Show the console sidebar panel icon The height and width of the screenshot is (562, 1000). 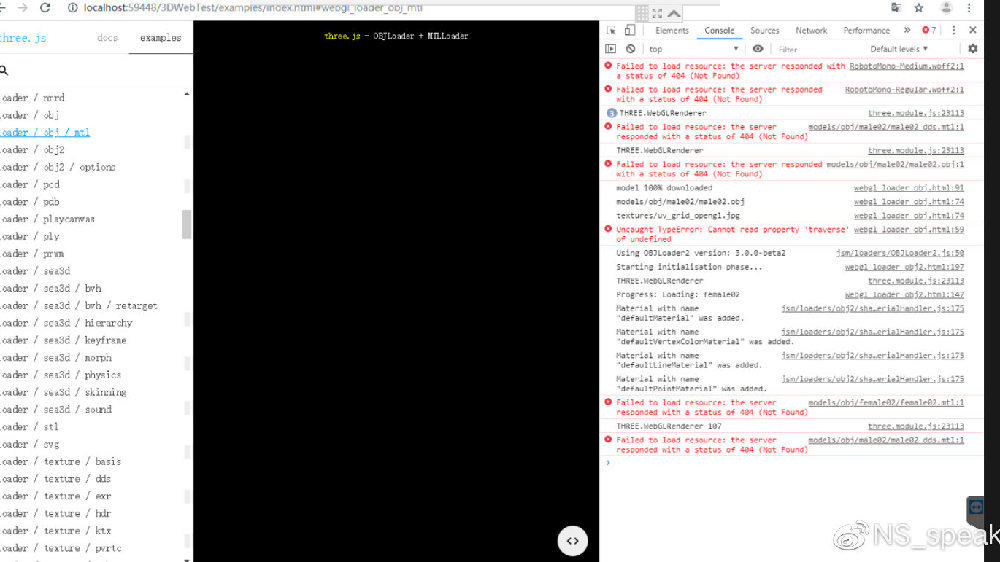tap(611, 48)
